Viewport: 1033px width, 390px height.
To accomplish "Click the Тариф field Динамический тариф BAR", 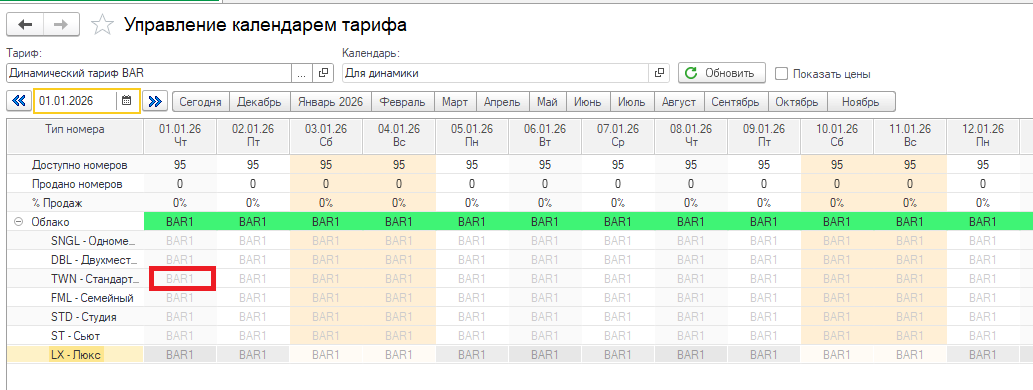I will [149, 73].
